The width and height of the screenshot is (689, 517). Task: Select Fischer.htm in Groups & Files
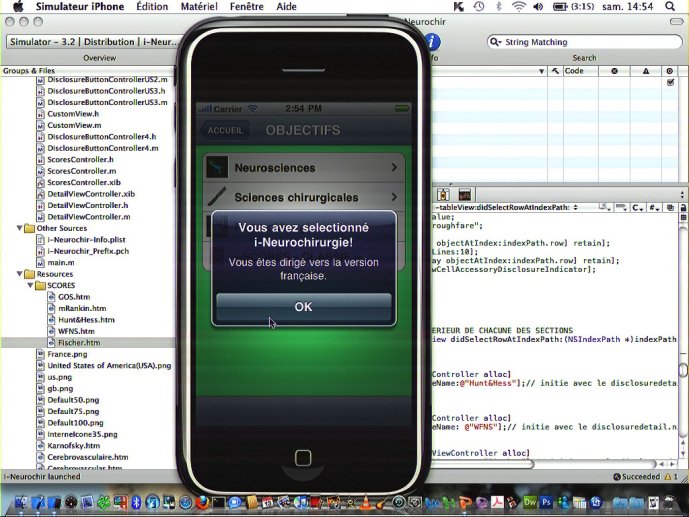tap(79, 343)
